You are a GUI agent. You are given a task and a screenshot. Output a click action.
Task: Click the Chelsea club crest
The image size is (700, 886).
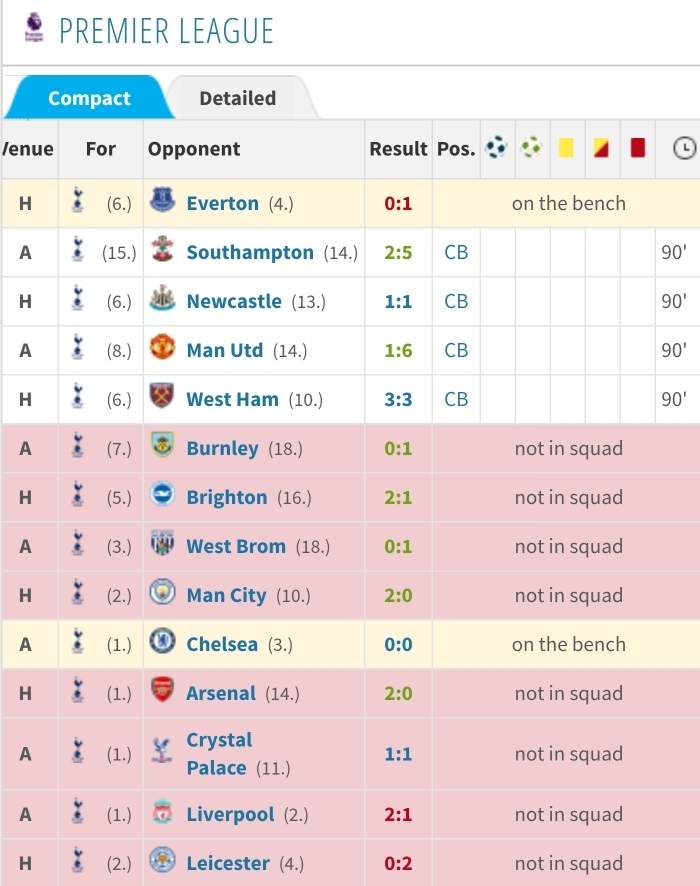(x=162, y=644)
